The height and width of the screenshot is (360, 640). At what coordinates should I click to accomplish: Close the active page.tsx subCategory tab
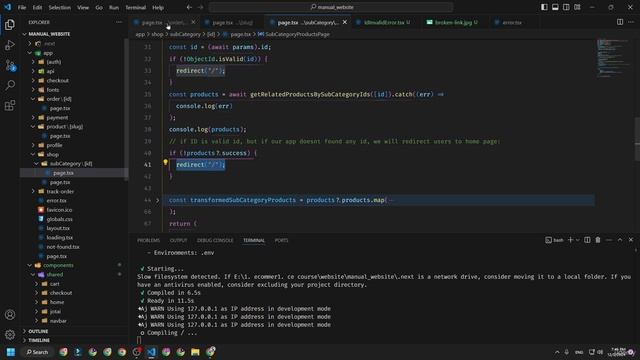[345, 22]
